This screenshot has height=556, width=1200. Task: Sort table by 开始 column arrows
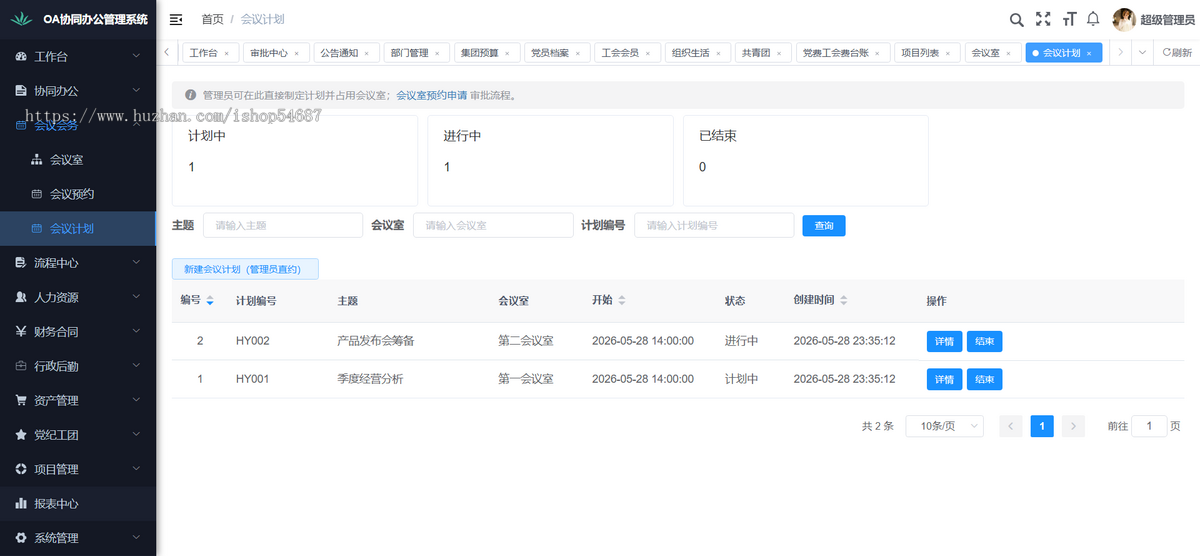pyautogui.click(x=622, y=300)
